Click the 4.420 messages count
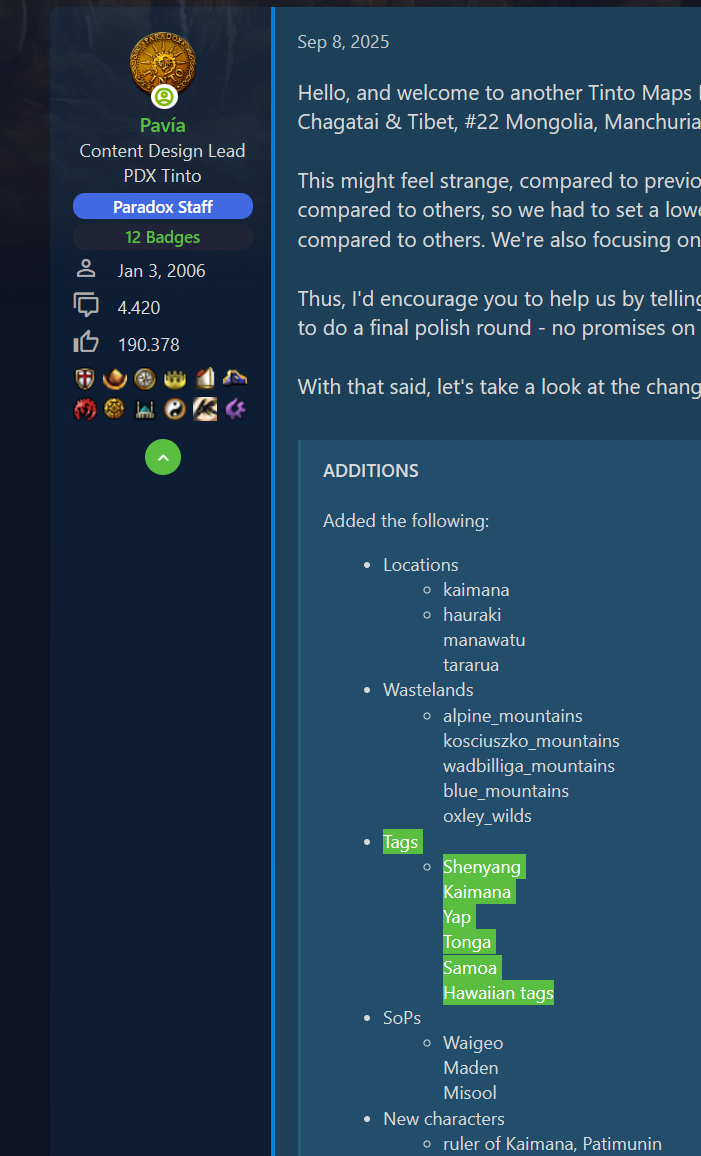 tap(139, 307)
